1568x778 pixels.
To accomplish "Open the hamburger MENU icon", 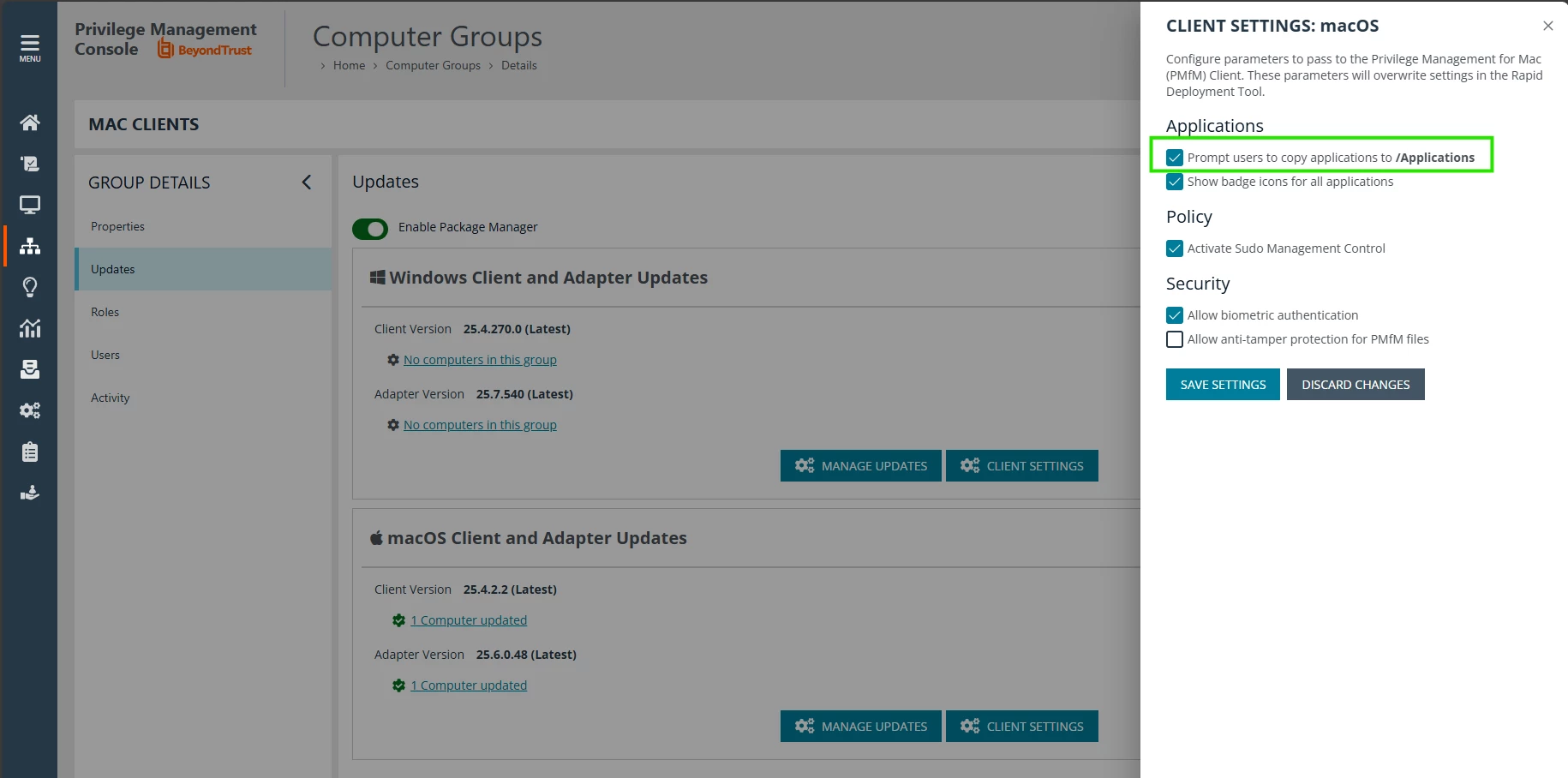I will pyautogui.click(x=30, y=48).
